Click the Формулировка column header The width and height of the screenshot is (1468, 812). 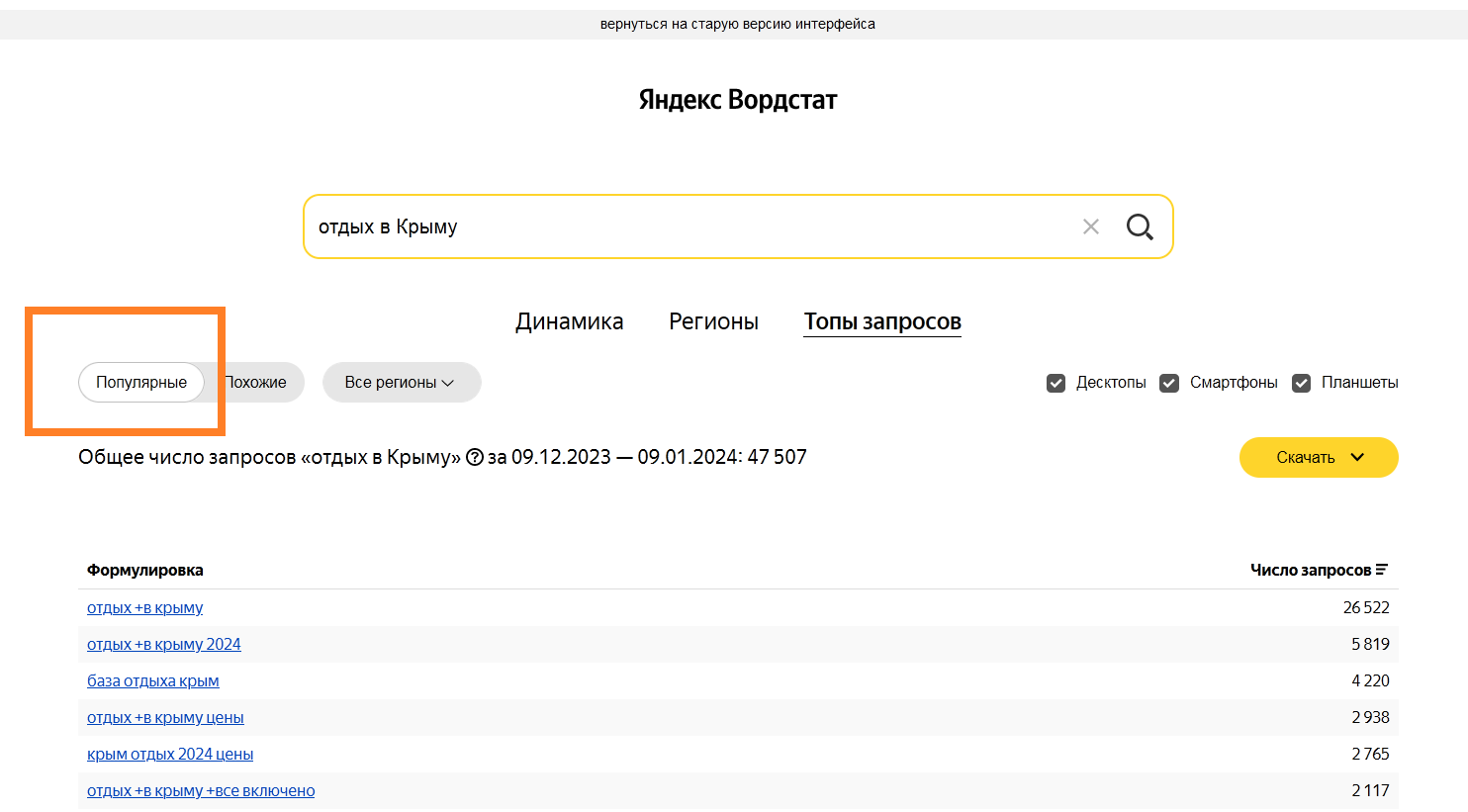click(x=145, y=570)
